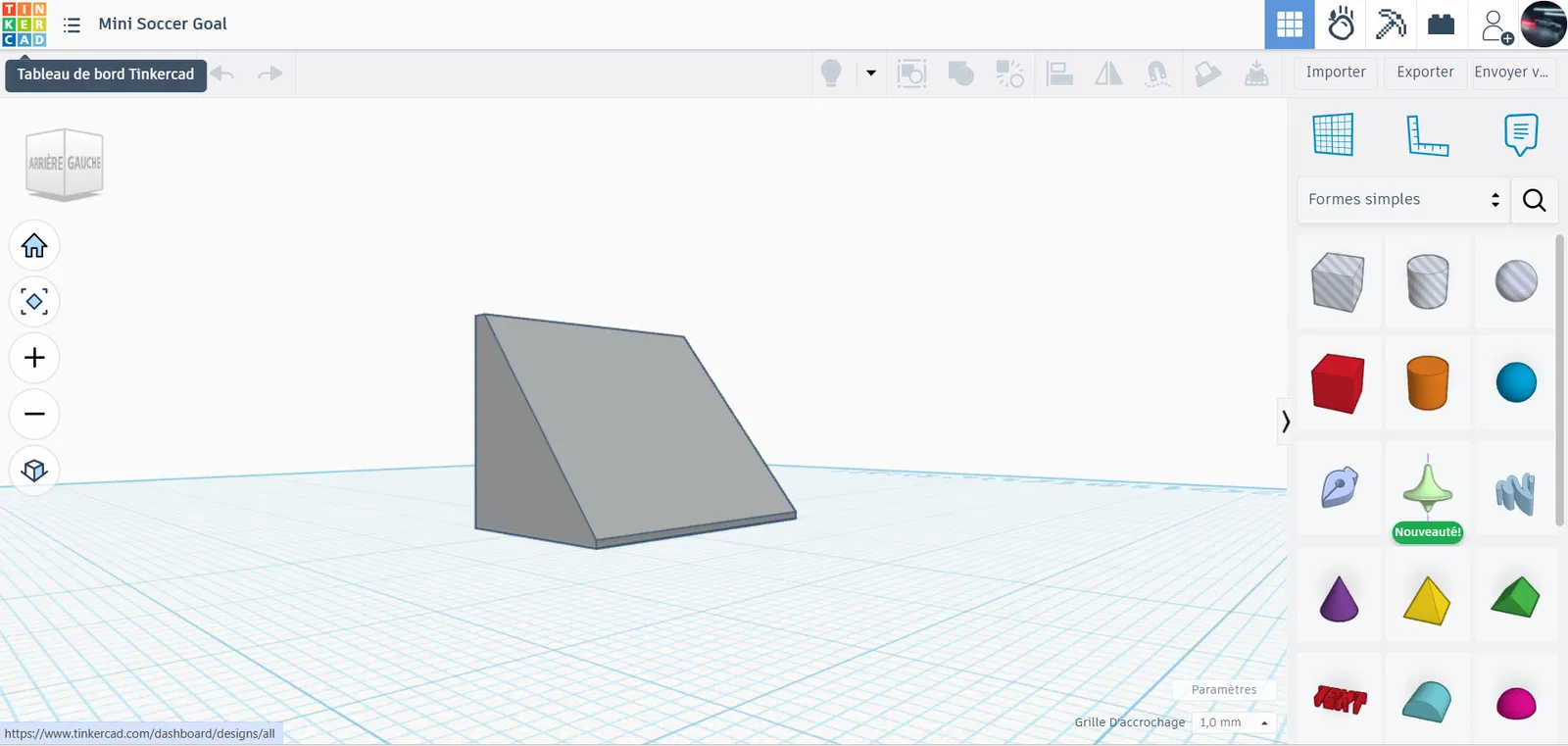Zoom out with the minus button
Image resolution: width=1568 pixels, height=746 pixels.
(34, 414)
